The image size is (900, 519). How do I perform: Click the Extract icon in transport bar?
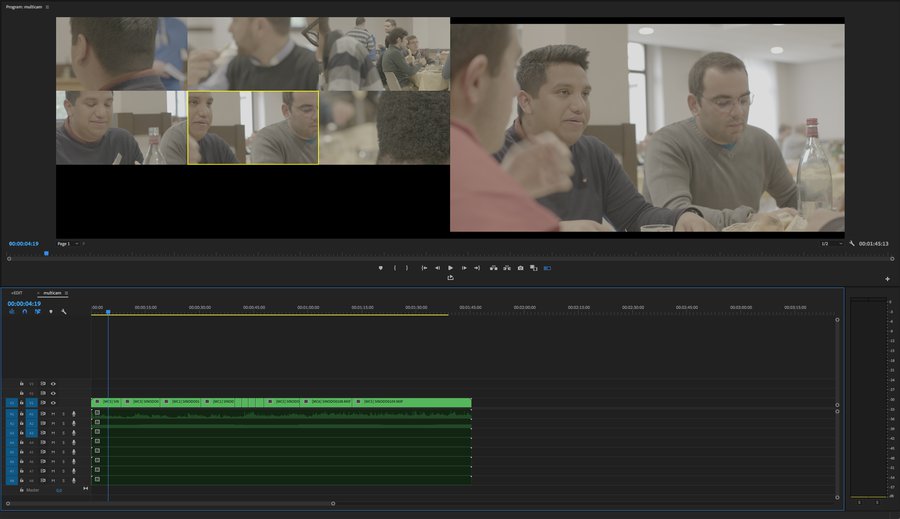(x=507, y=268)
